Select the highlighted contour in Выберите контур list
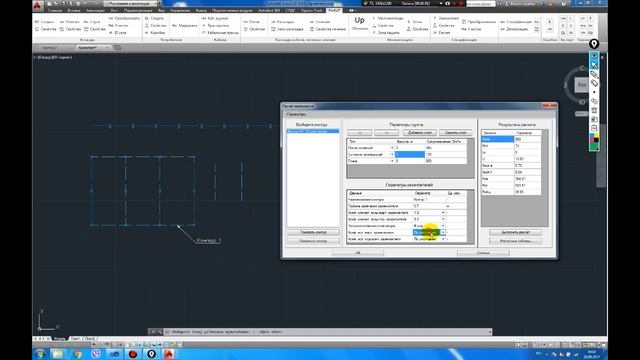Screen dimensions: 640x360 [313, 131]
